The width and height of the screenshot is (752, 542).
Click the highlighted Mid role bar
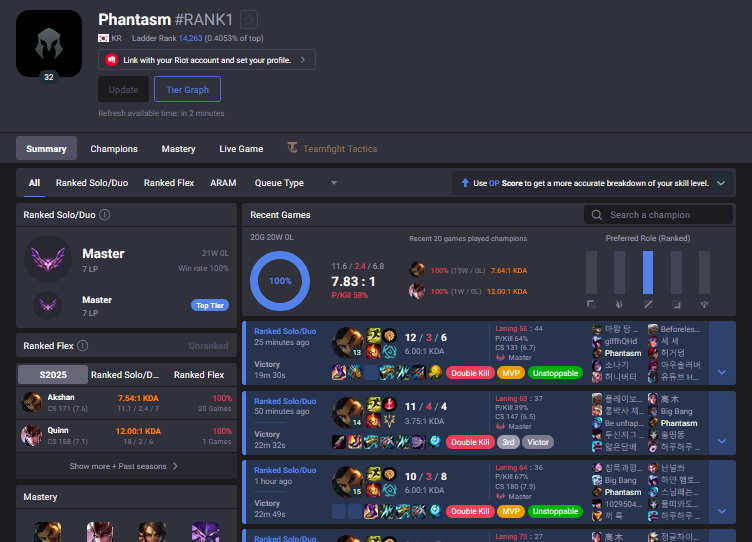tap(648, 272)
